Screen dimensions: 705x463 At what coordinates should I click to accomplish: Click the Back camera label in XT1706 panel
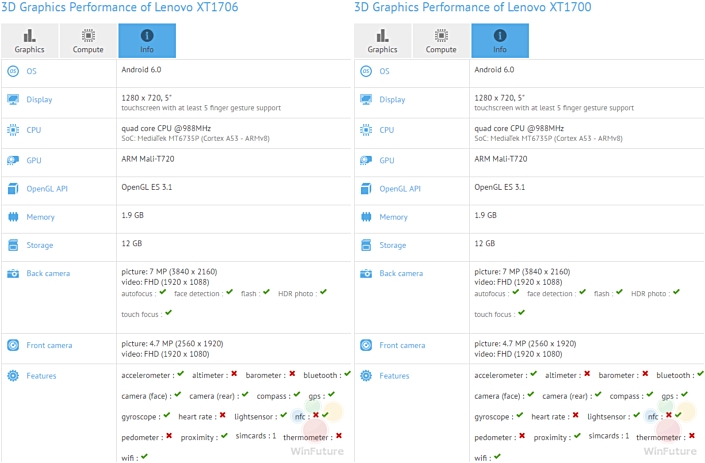(48, 273)
